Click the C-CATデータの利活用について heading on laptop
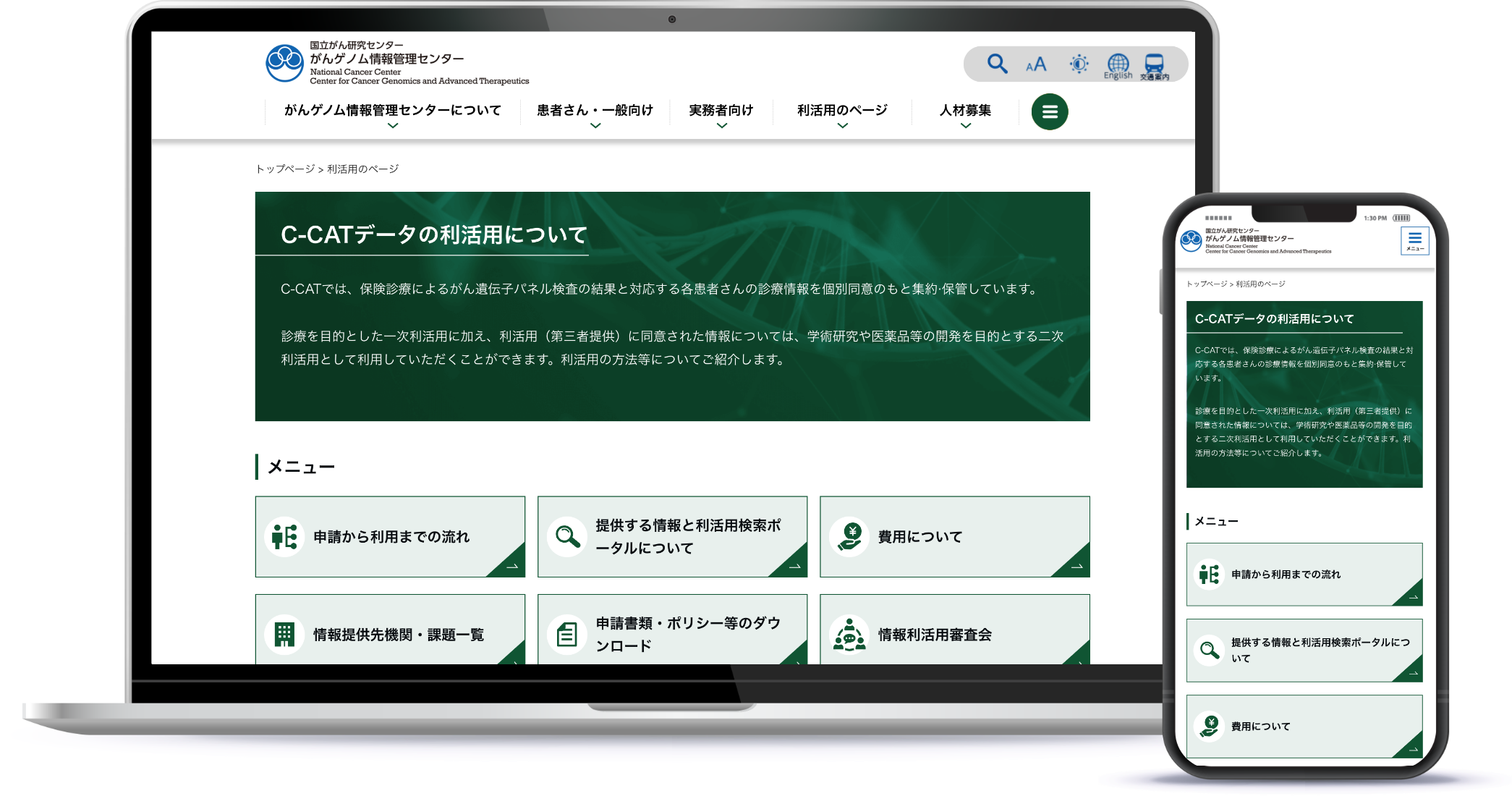The height and width of the screenshot is (796, 1512). pyautogui.click(x=434, y=234)
